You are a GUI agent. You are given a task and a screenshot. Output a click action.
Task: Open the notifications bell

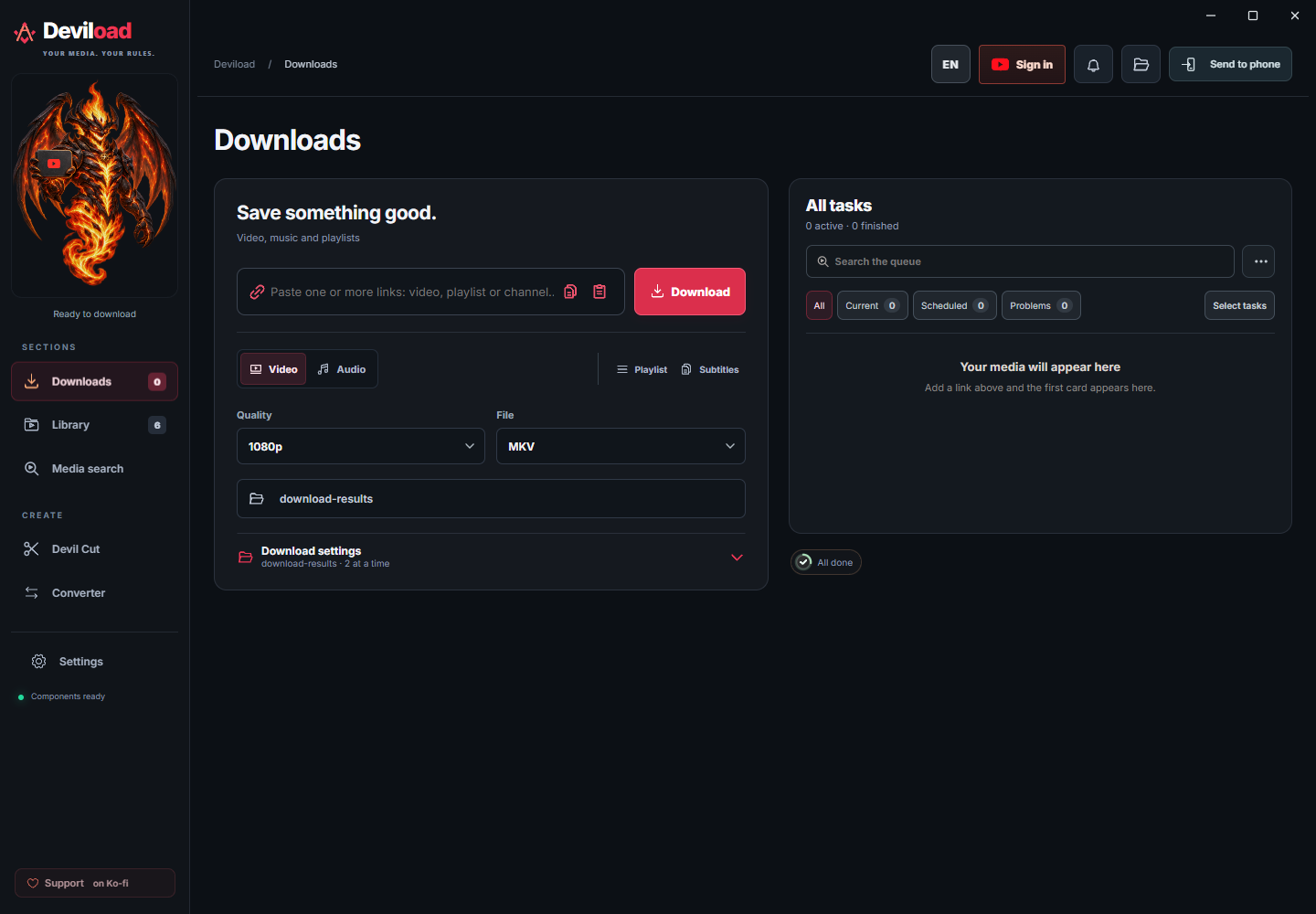1093,64
